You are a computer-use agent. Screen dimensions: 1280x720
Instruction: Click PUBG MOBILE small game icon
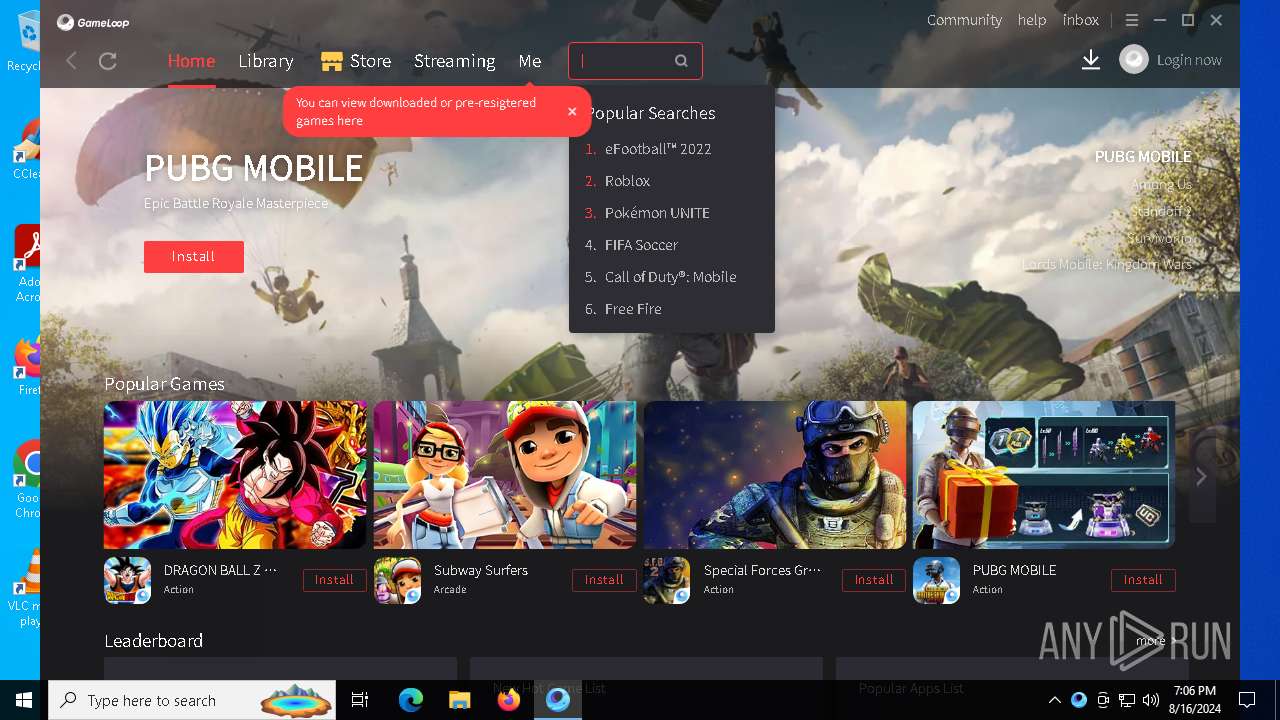936,580
